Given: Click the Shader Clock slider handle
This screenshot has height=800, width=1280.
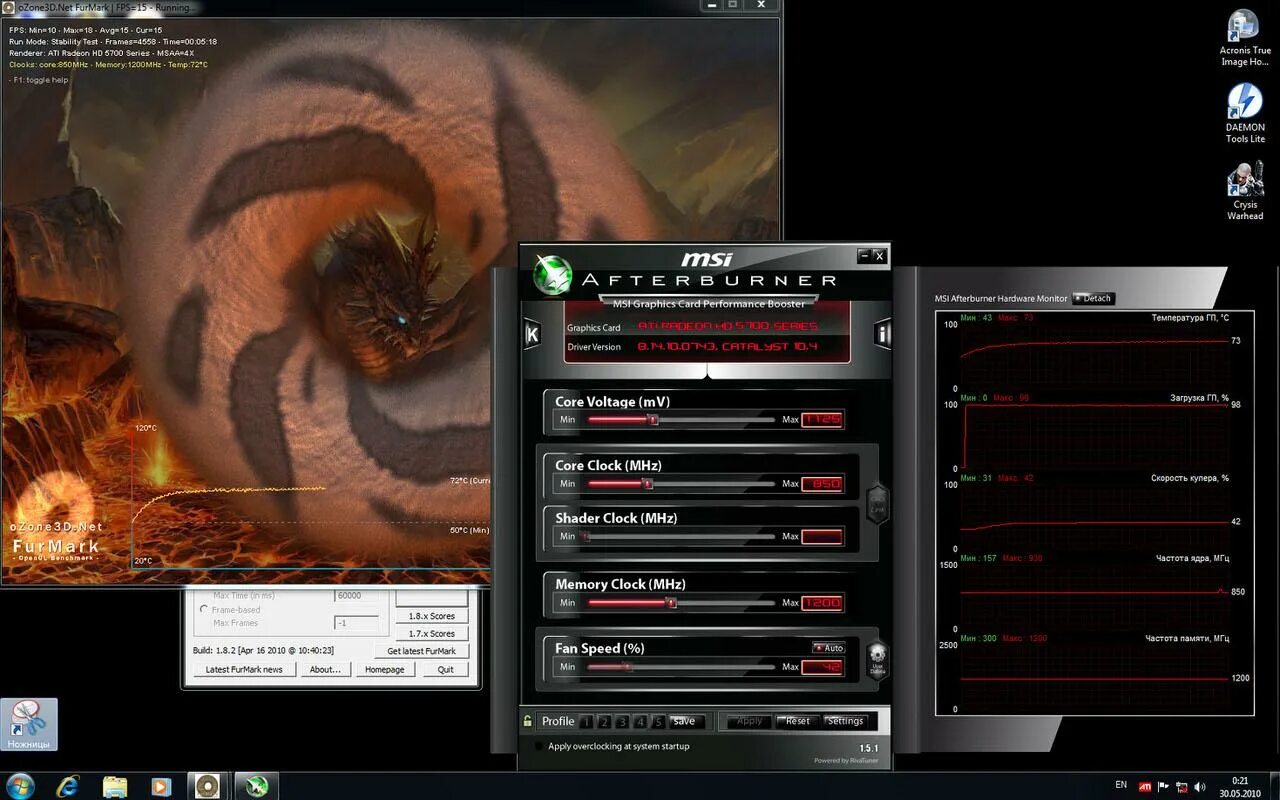Looking at the screenshot, I should point(586,537).
